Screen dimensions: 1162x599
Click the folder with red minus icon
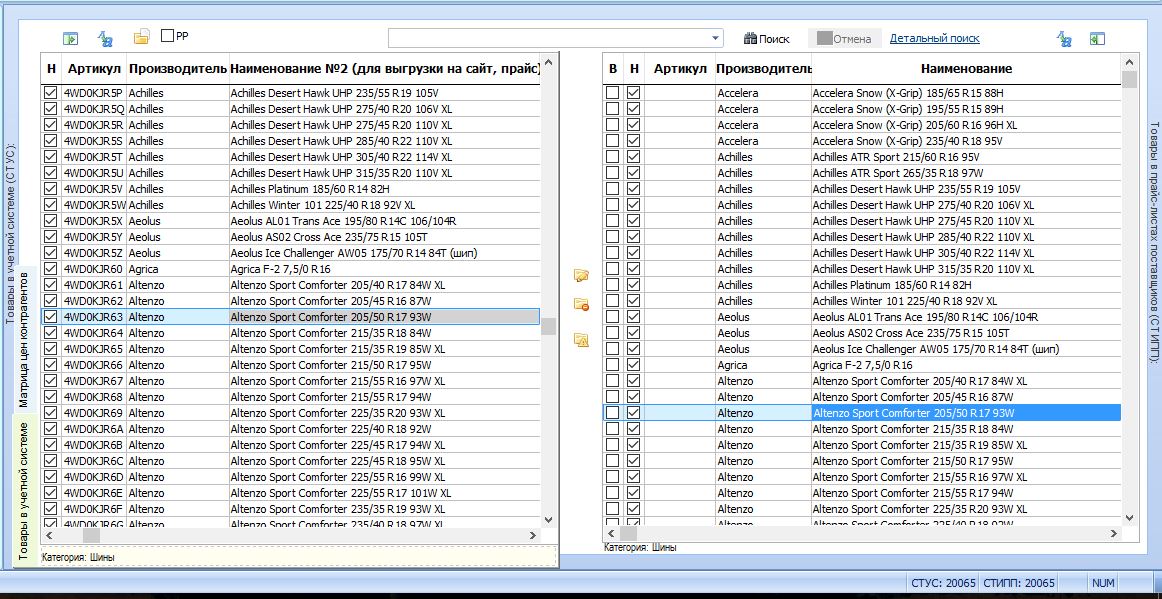click(581, 304)
